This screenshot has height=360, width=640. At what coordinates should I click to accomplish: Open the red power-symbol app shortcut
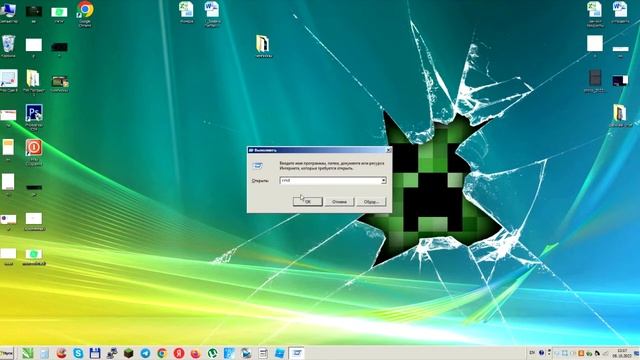coord(34,152)
